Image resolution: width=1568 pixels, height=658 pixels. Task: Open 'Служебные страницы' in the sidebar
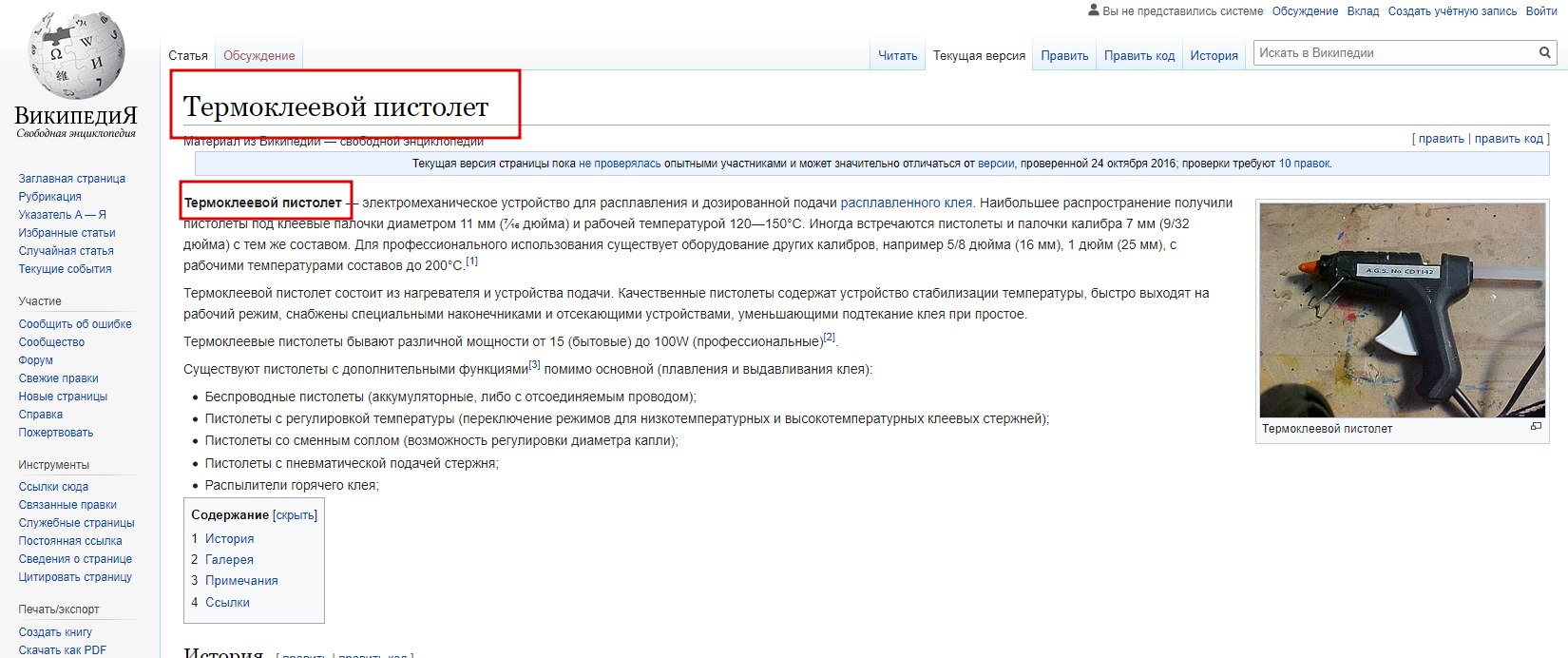(77, 522)
